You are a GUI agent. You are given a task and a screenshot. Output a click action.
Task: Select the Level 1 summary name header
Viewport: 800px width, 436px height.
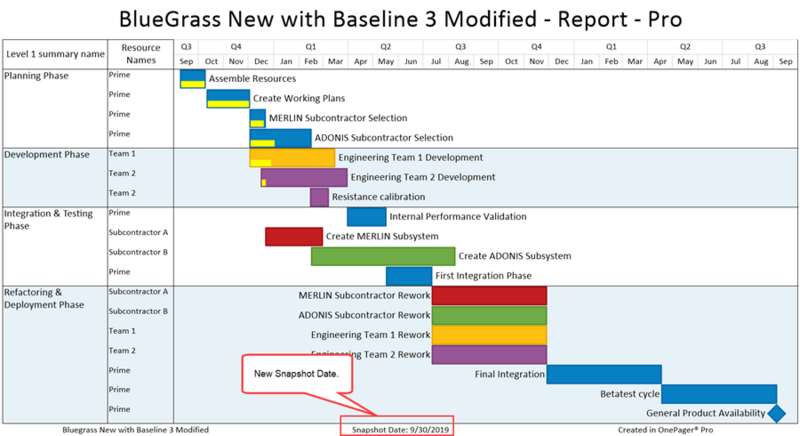[55, 54]
